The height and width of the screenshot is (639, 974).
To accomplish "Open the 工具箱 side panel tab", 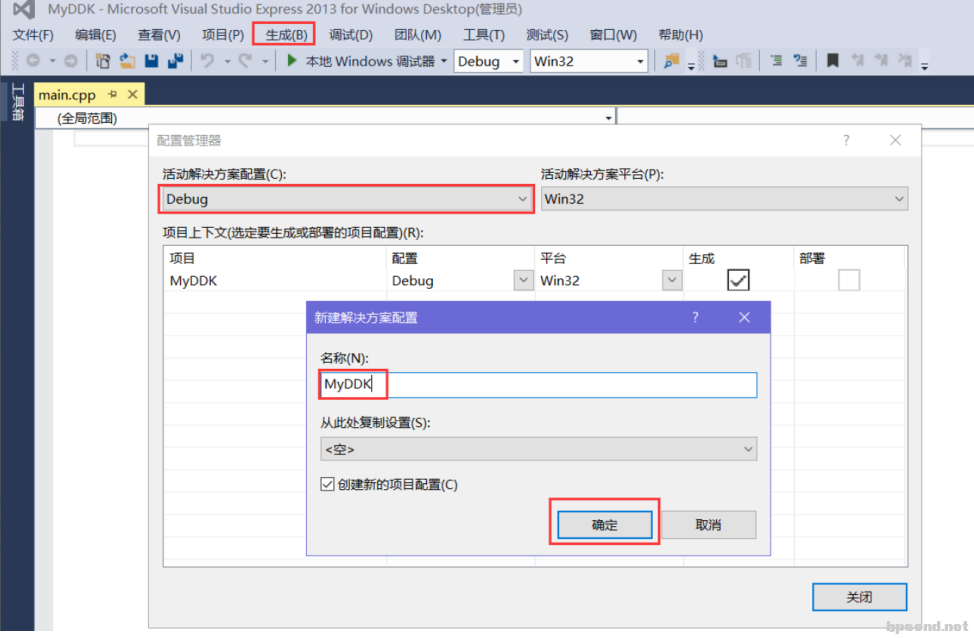I will pyautogui.click(x=17, y=101).
